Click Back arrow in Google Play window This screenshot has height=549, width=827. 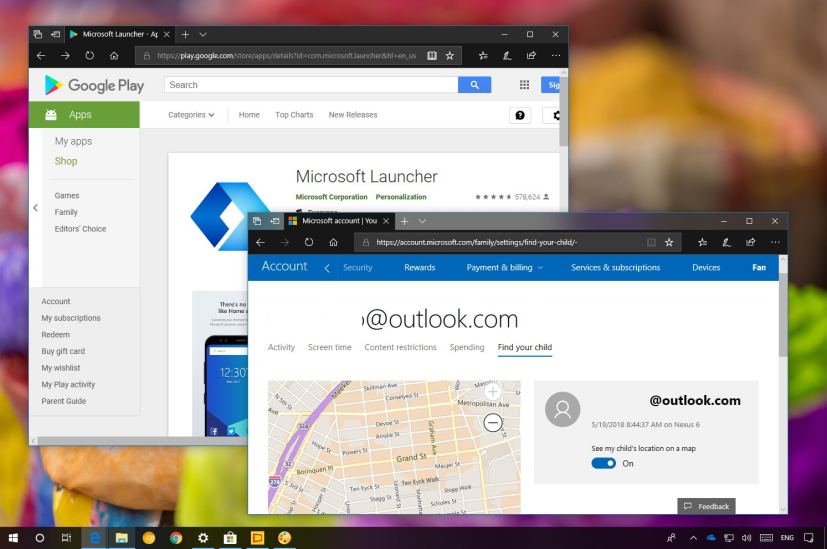[41, 55]
